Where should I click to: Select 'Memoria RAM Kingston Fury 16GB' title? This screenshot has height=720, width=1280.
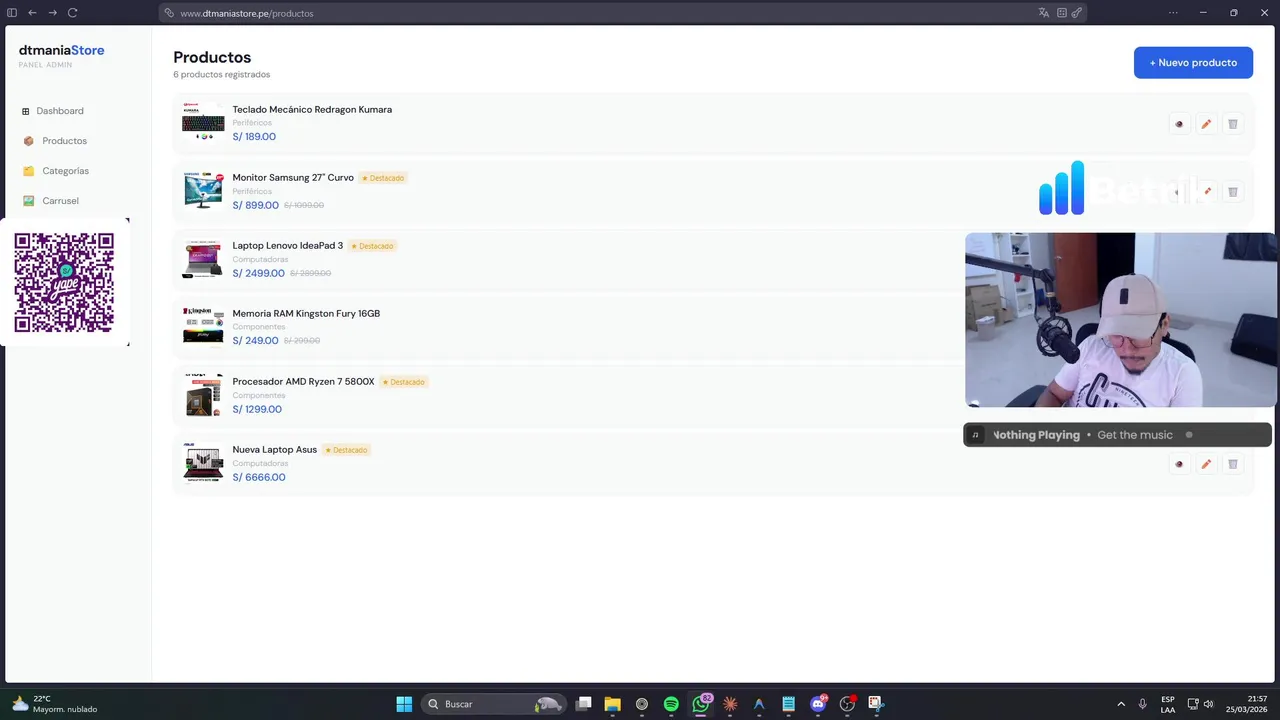306,313
